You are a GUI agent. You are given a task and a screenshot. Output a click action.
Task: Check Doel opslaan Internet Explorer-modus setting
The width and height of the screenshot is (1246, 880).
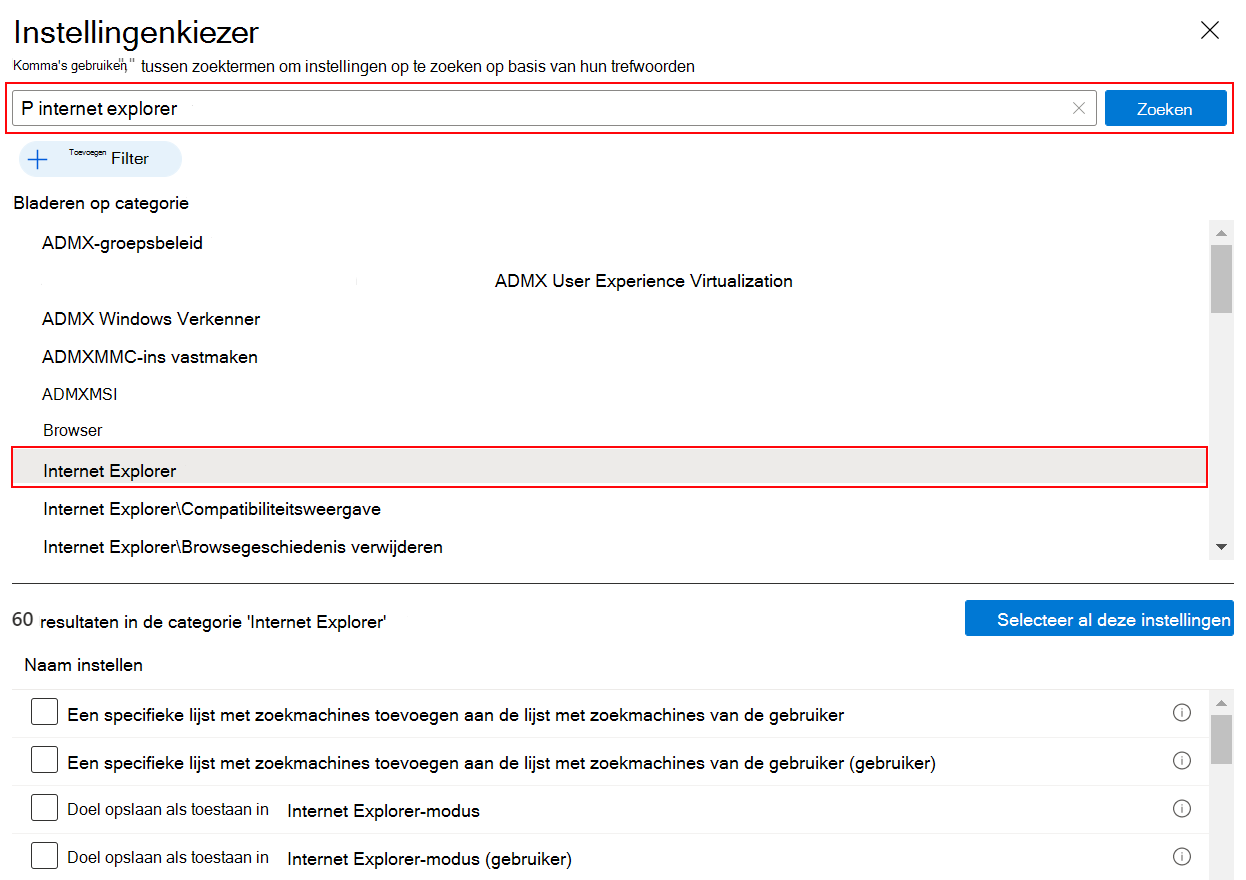pos(44,808)
